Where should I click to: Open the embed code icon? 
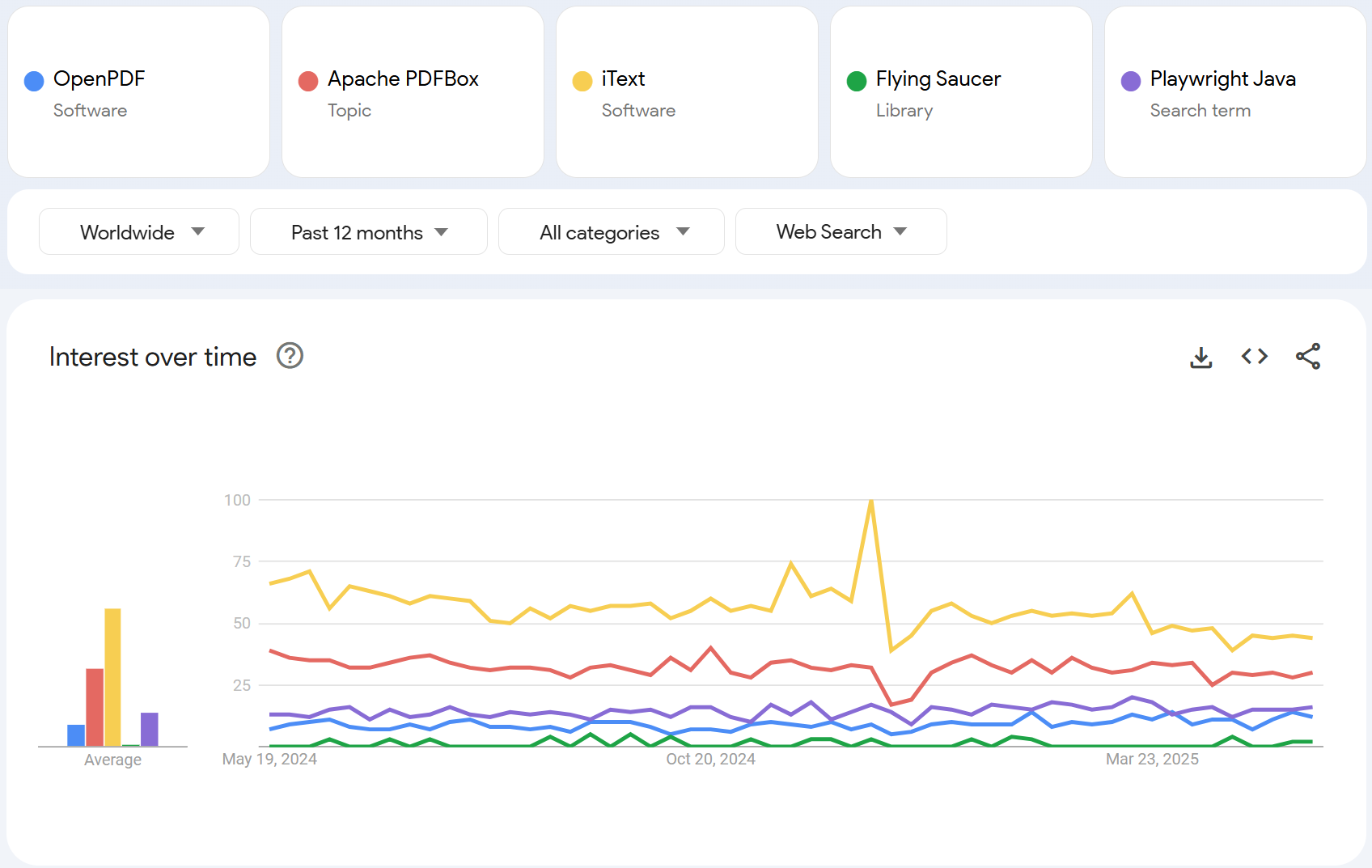1255,356
